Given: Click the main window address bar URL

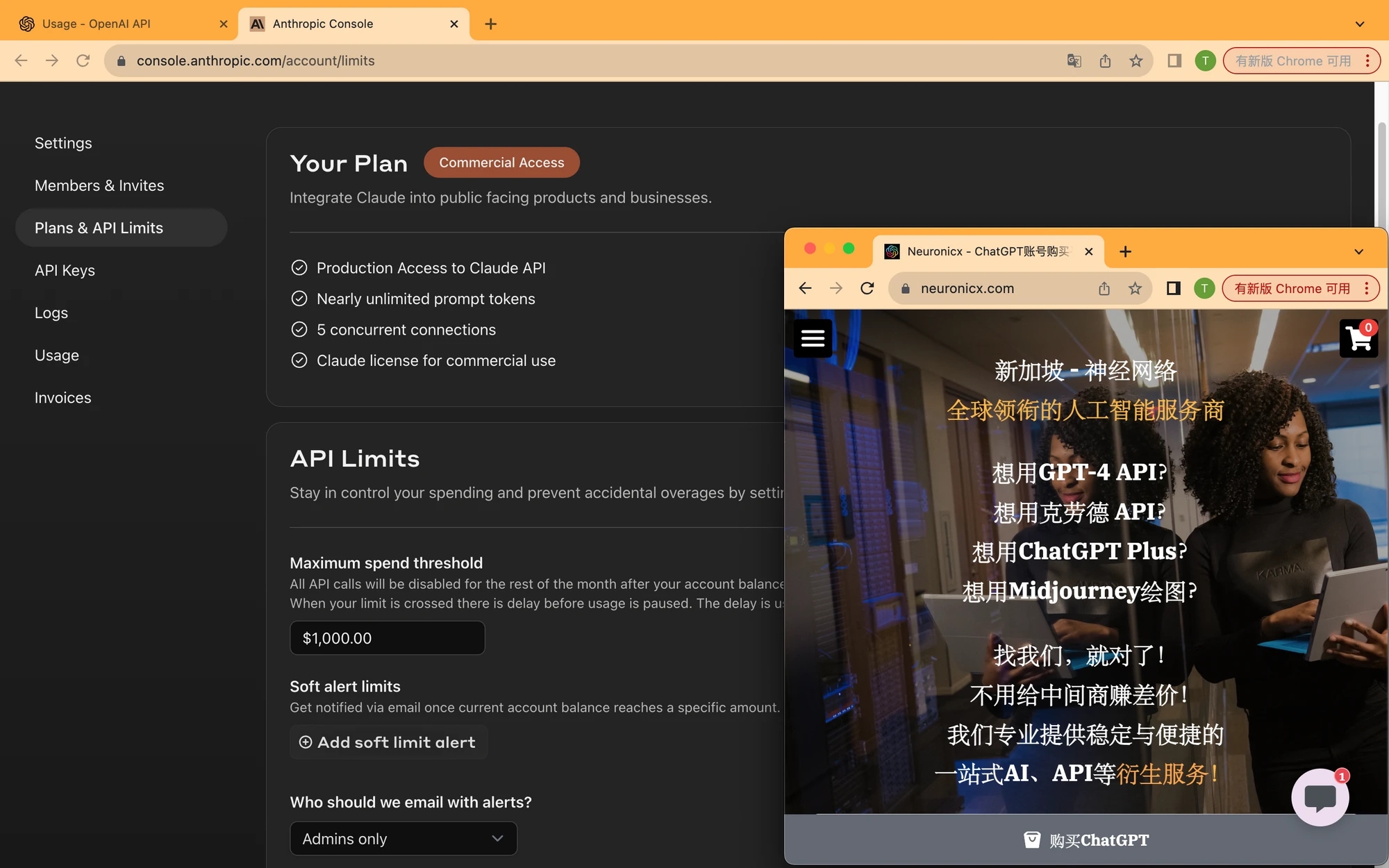Looking at the screenshot, I should (256, 61).
